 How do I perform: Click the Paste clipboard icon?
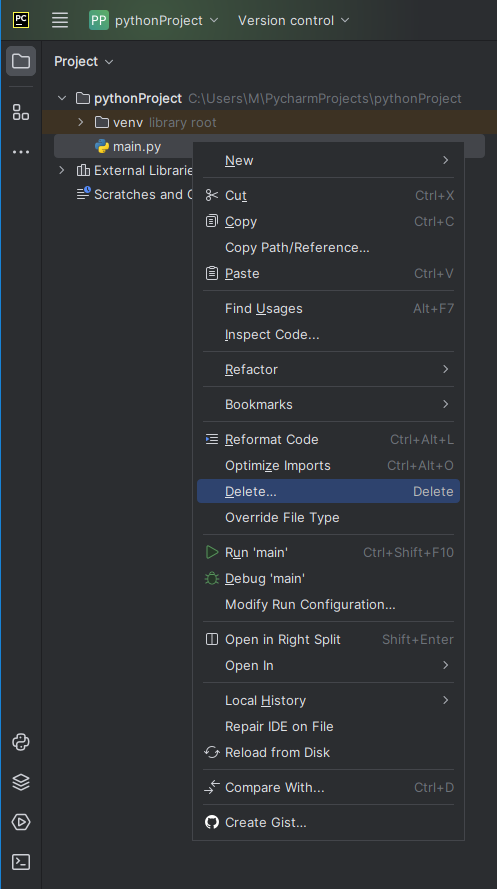point(212,273)
